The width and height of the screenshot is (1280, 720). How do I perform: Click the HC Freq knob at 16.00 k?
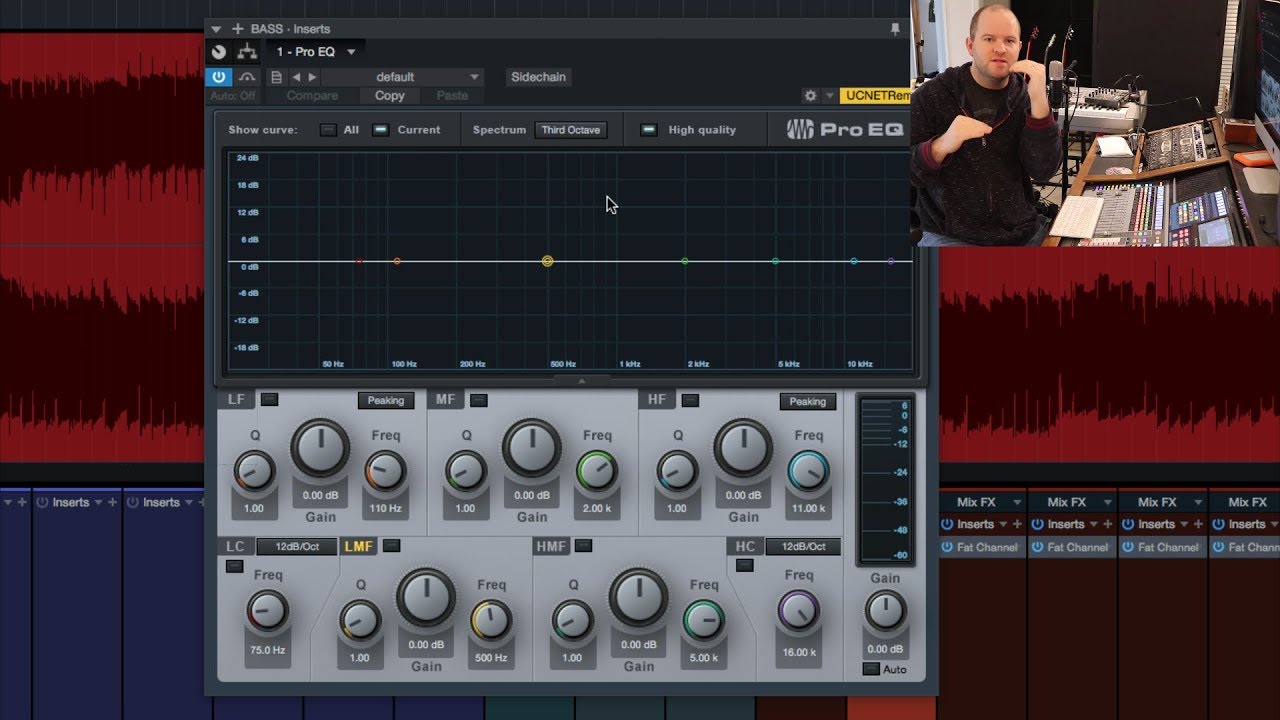799,610
